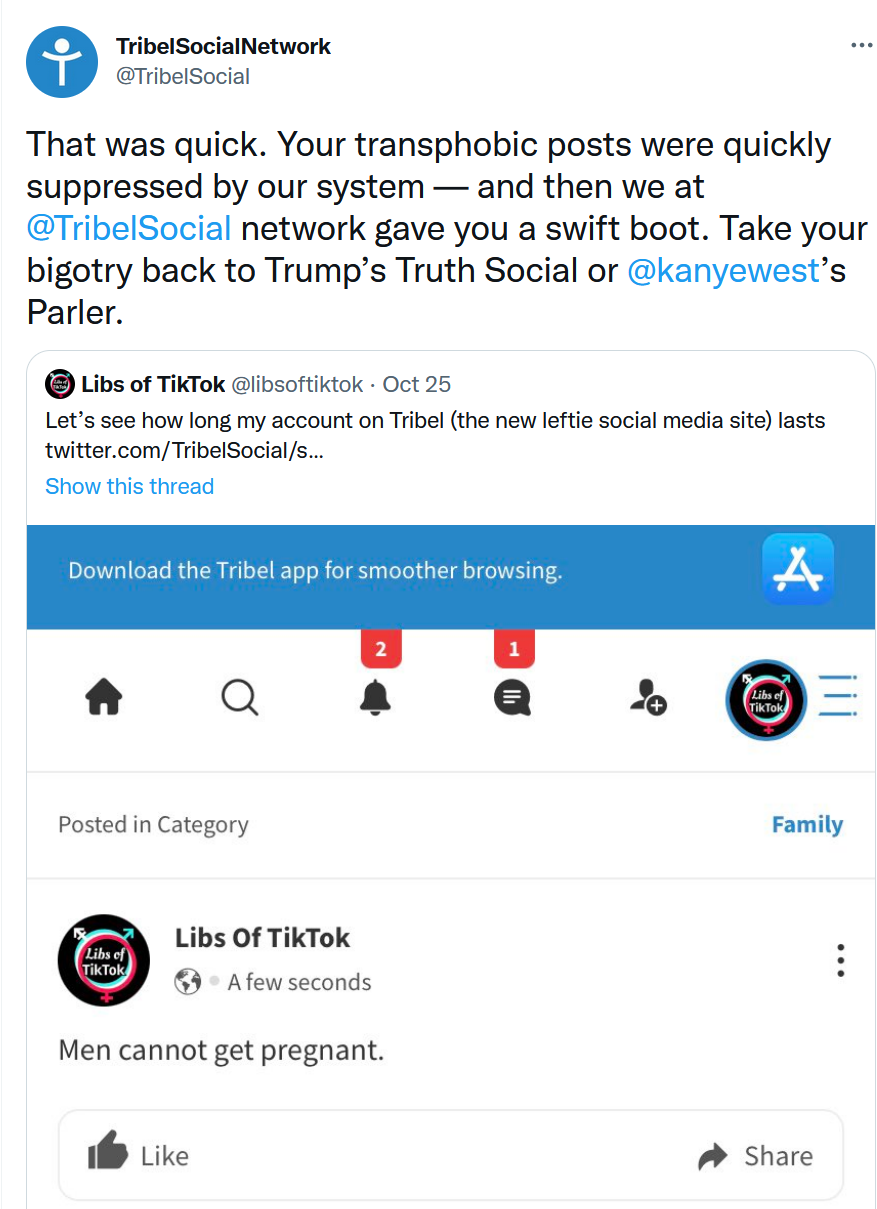Viewport: 877px width, 1209px height.
Task: Open the tweet's three-dot more options menu
Action: tap(860, 46)
